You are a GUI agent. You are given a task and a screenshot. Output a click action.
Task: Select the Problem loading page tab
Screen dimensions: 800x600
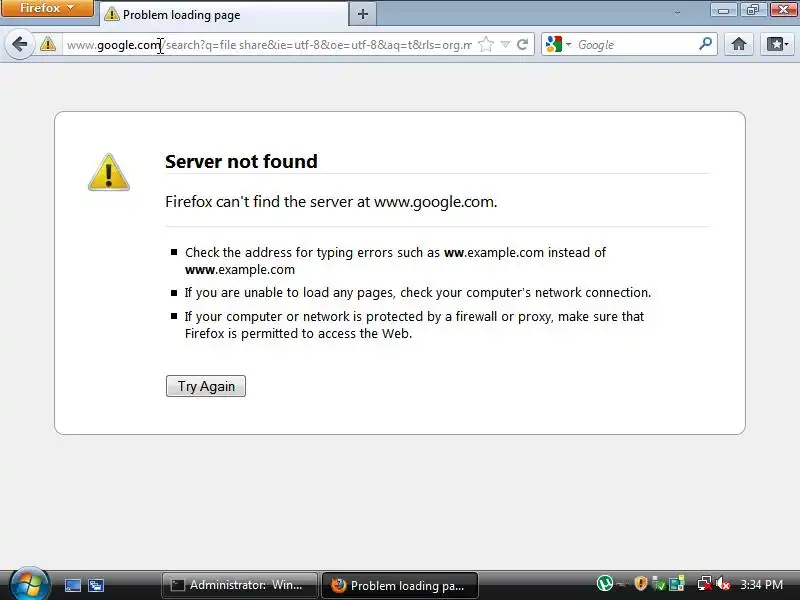(x=223, y=14)
